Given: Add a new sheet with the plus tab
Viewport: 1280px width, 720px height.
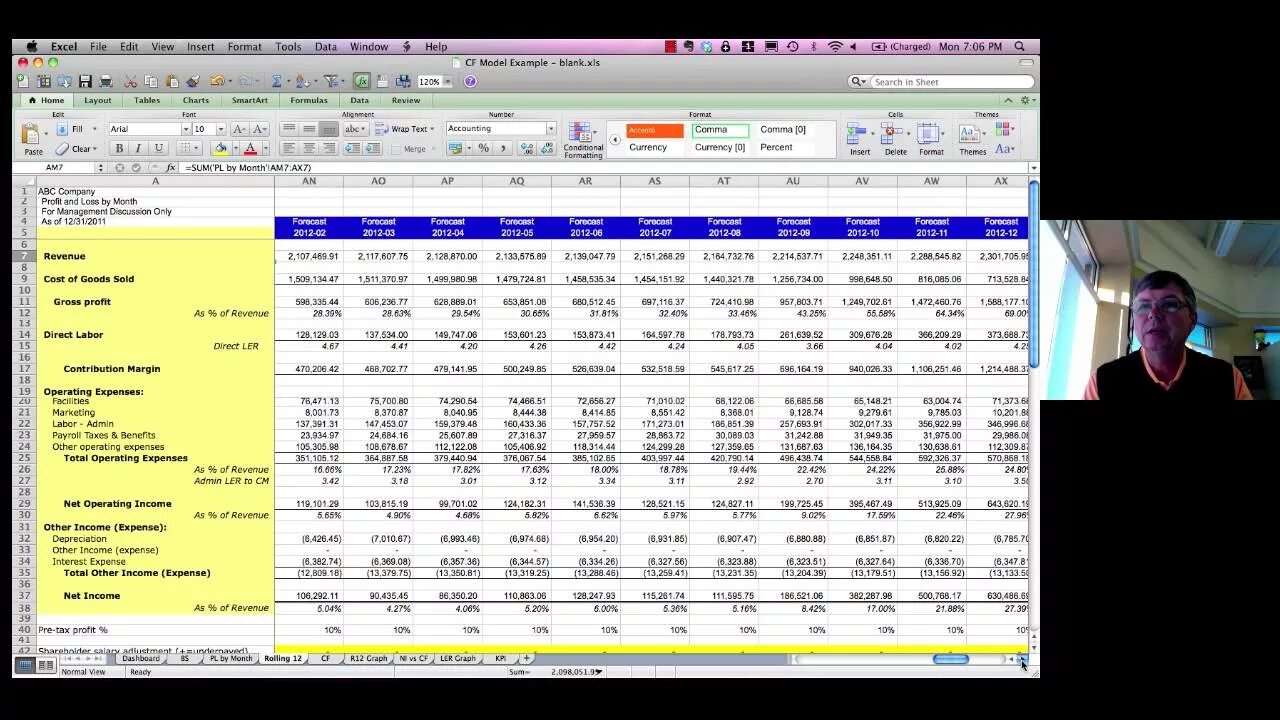Looking at the screenshot, I should tap(527, 659).
